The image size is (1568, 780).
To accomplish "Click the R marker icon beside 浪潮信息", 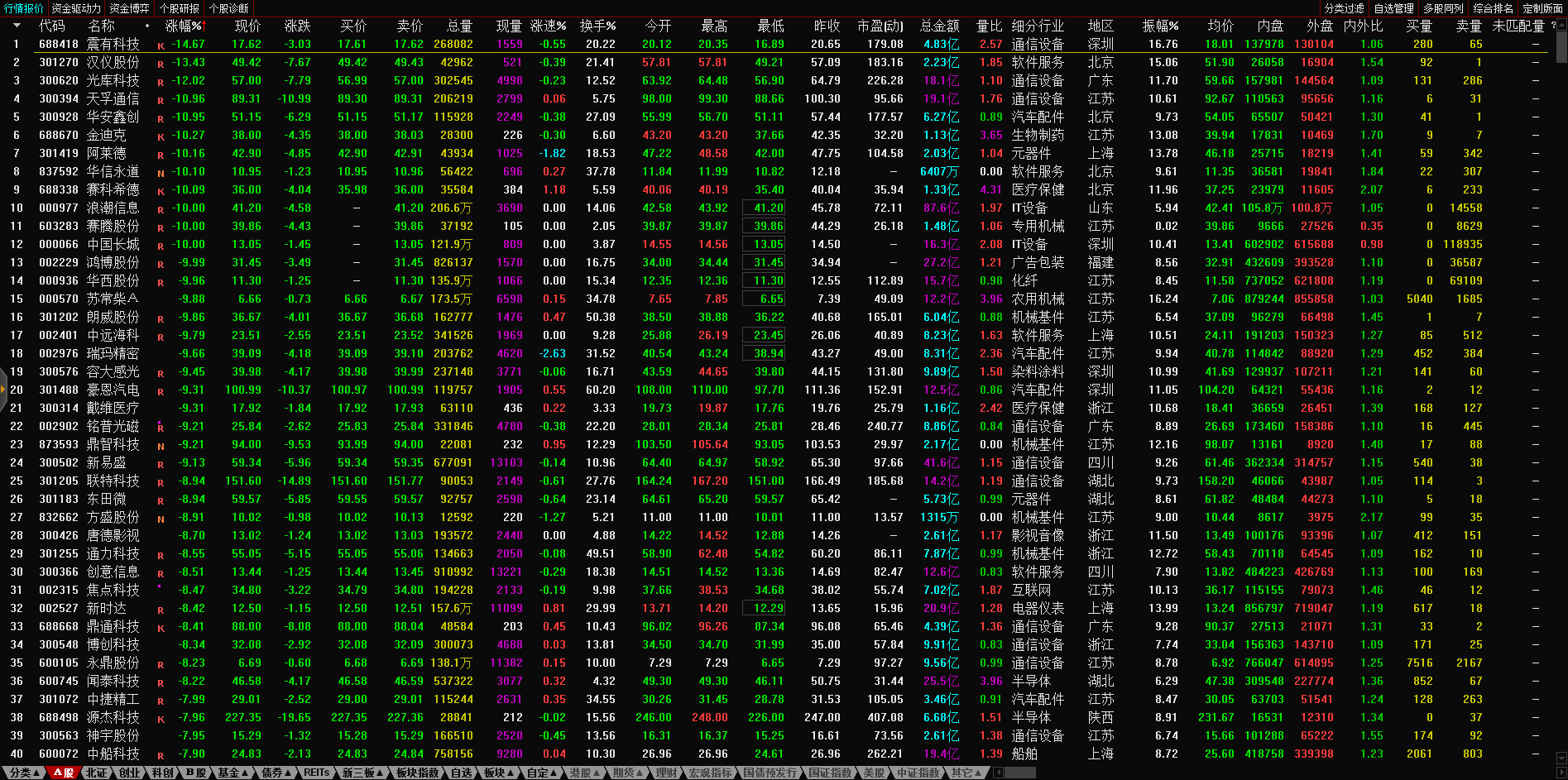I will (161, 209).
